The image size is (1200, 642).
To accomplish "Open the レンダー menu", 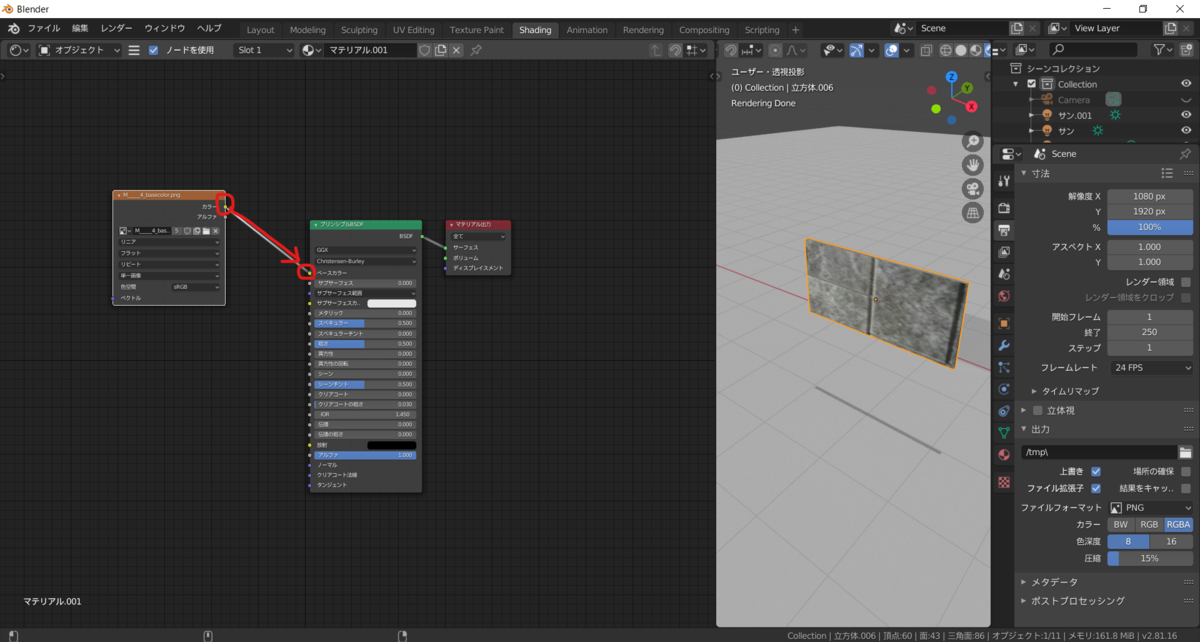I will (x=116, y=29).
